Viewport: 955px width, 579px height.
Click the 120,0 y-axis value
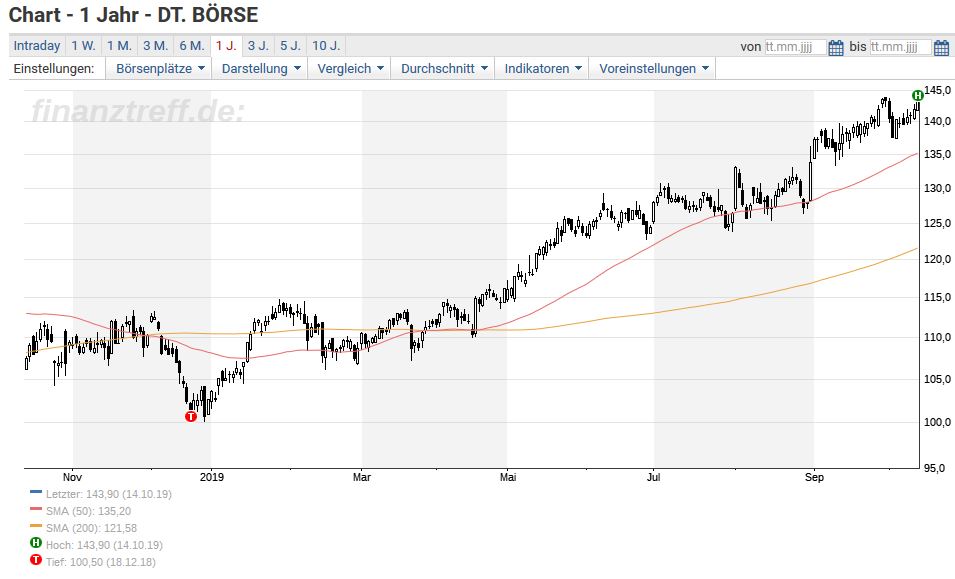click(x=937, y=259)
